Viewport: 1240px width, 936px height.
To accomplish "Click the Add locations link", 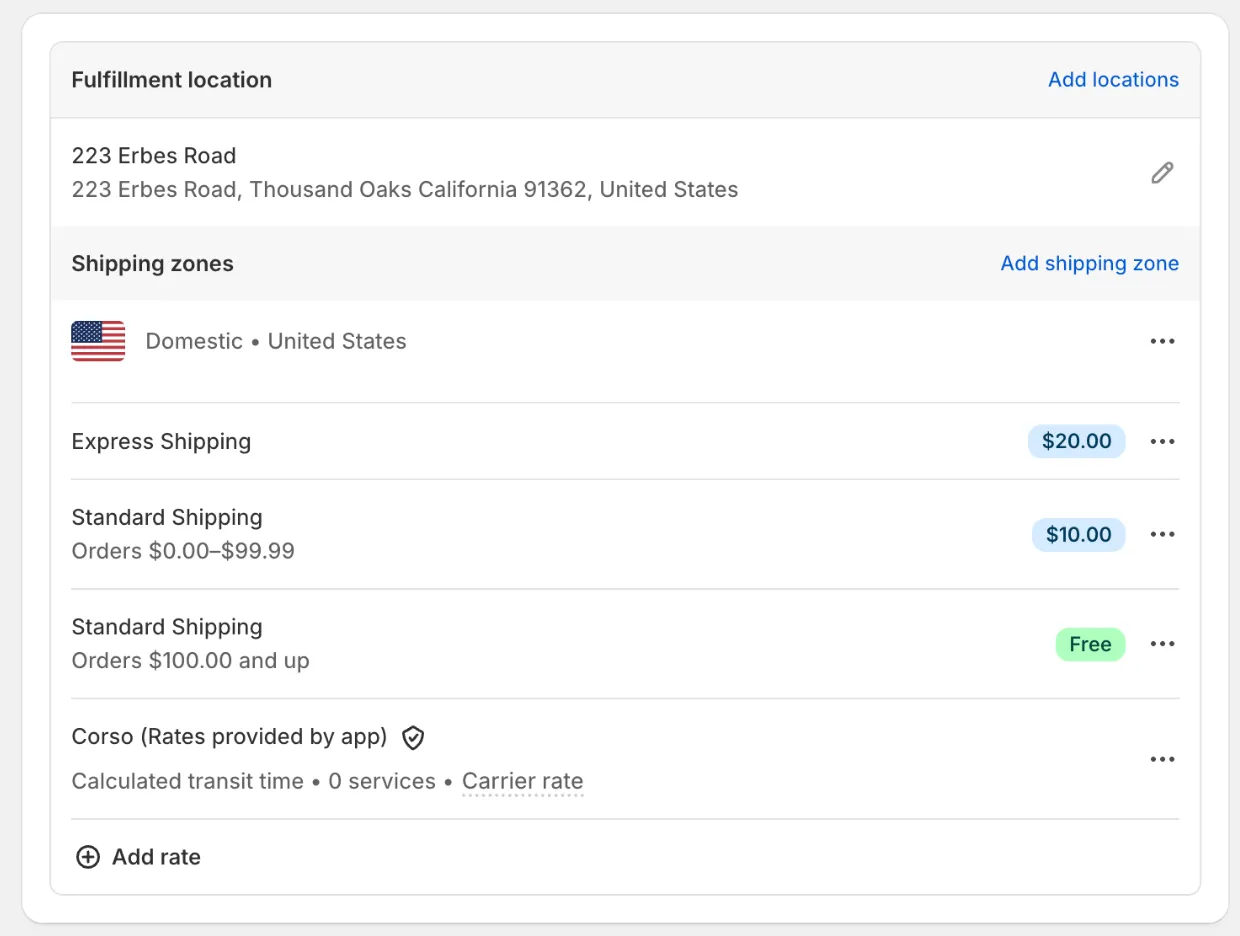I will (x=1113, y=80).
